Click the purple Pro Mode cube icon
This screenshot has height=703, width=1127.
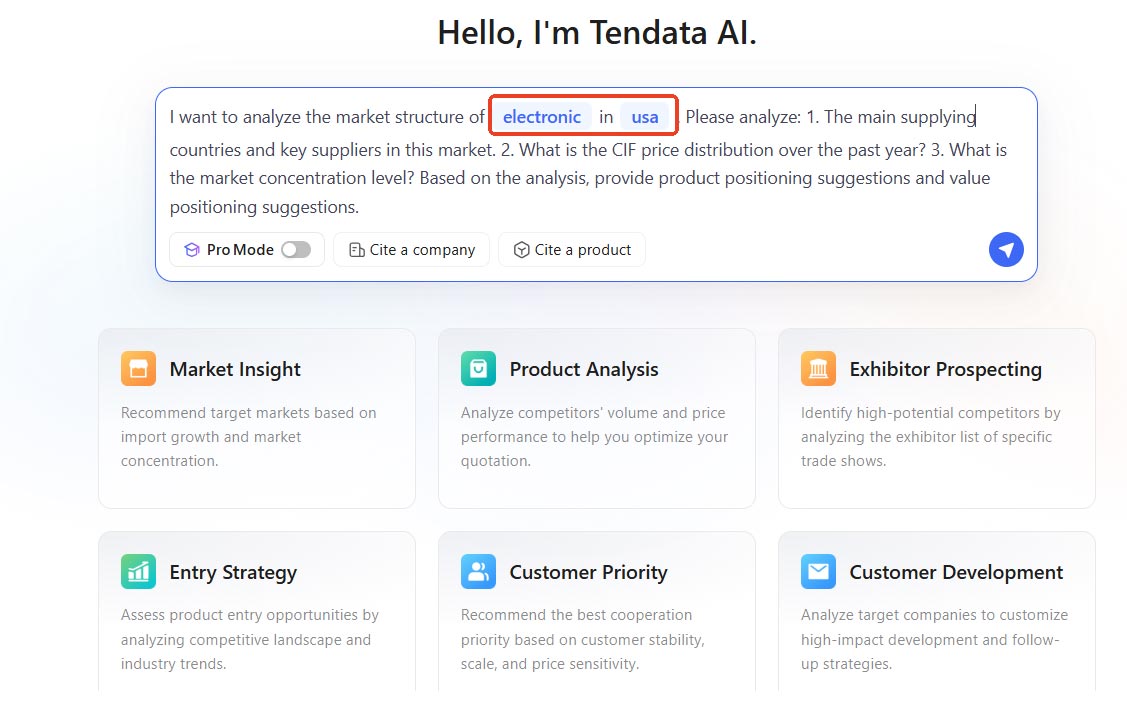(x=192, y=249)
